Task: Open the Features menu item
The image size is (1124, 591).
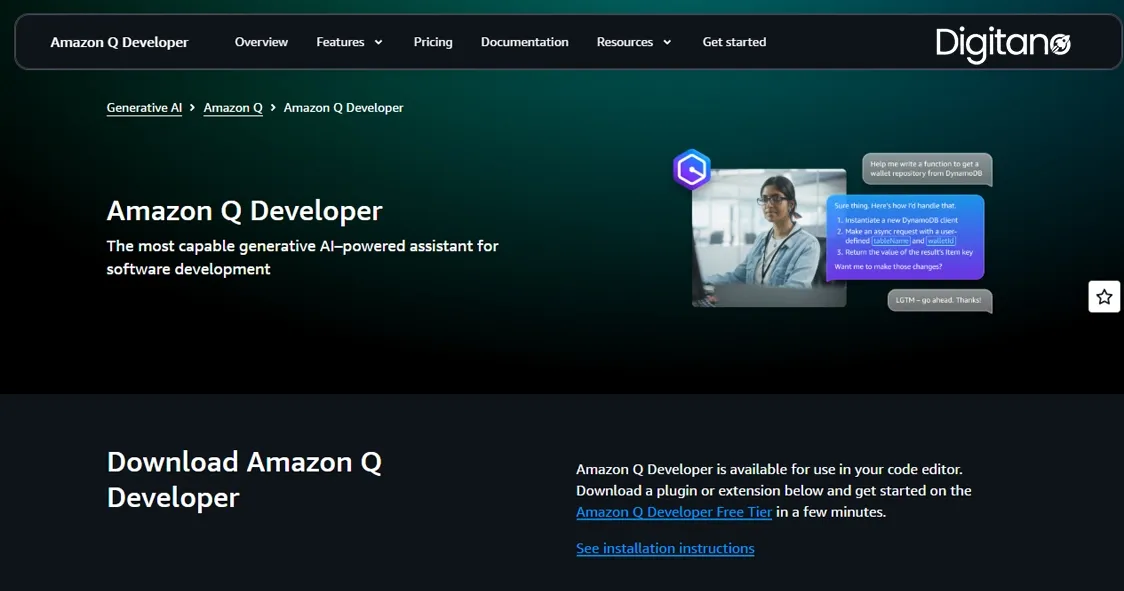Action: [x=340, y=42]
